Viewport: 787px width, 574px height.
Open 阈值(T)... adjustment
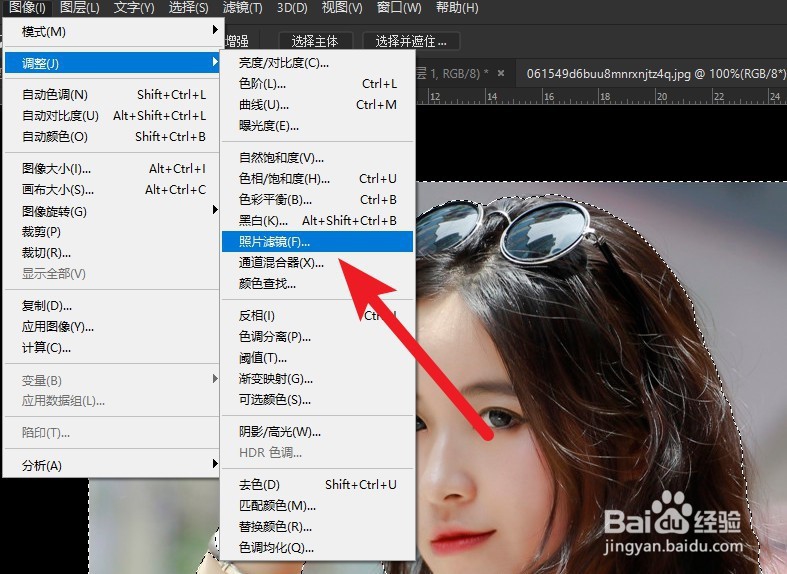[x=317, y=358]
